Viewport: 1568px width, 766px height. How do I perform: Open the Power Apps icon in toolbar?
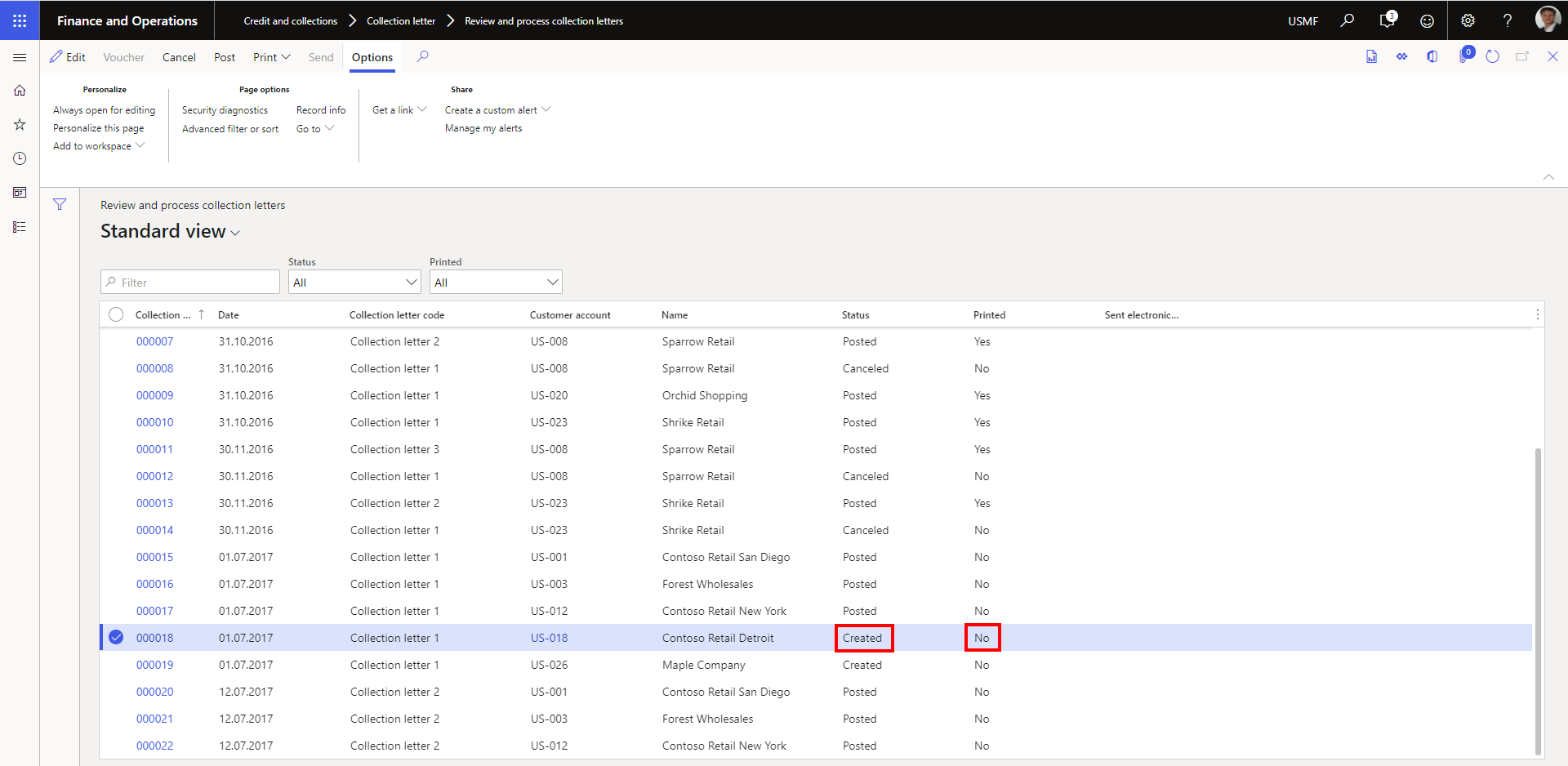1401,56
